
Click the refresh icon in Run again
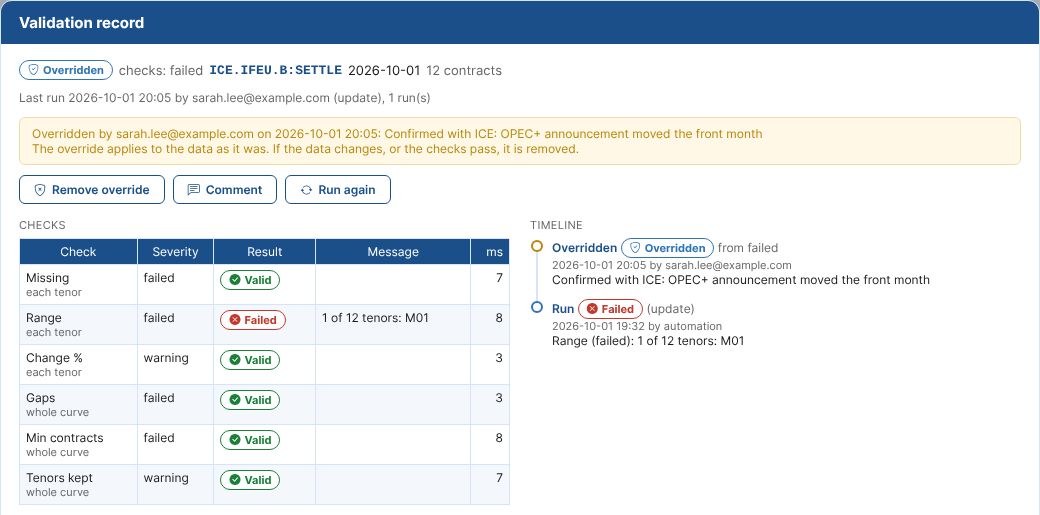pyautogui.click(x=306, y=190)
